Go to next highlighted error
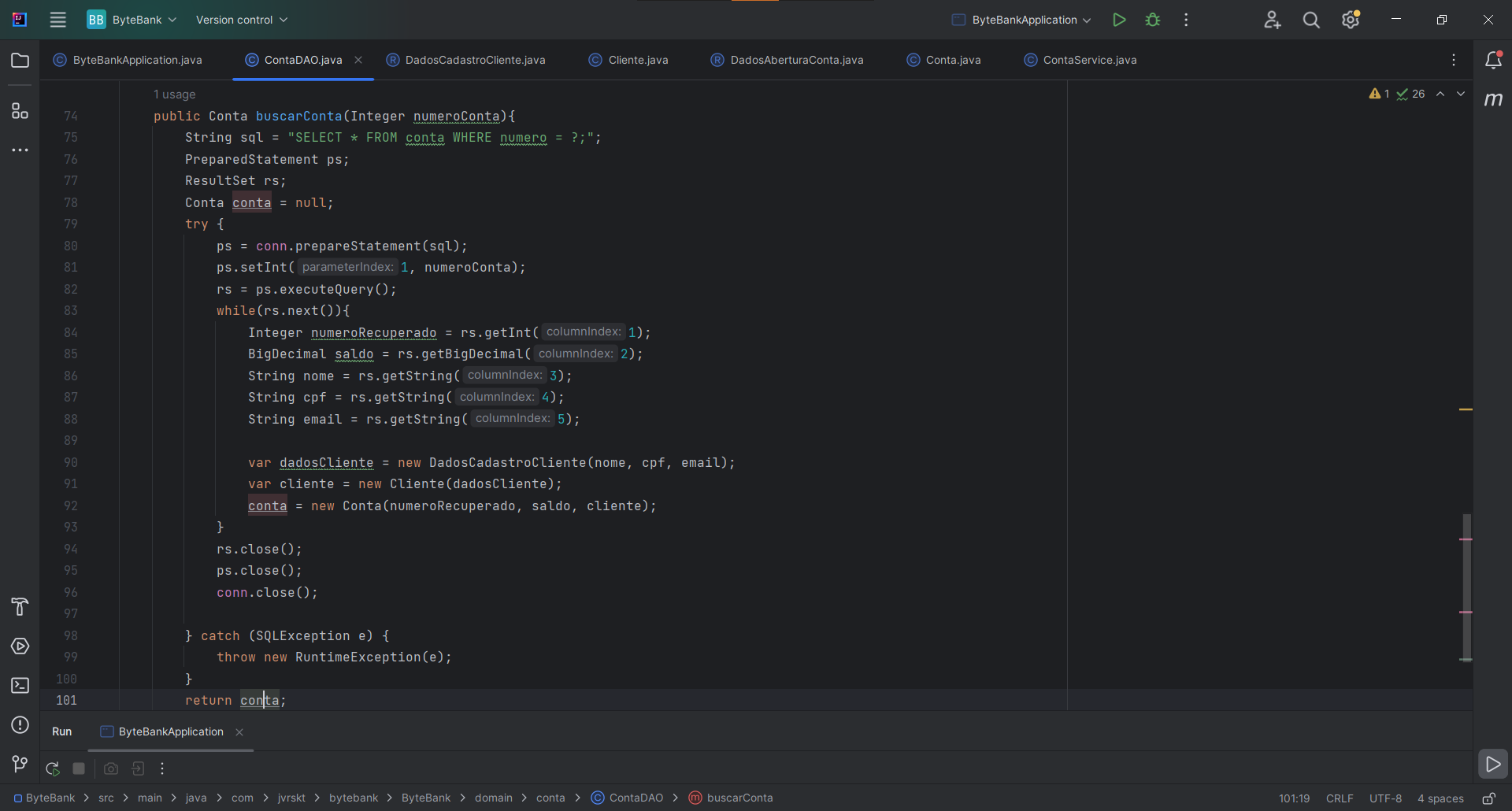 1461,94
